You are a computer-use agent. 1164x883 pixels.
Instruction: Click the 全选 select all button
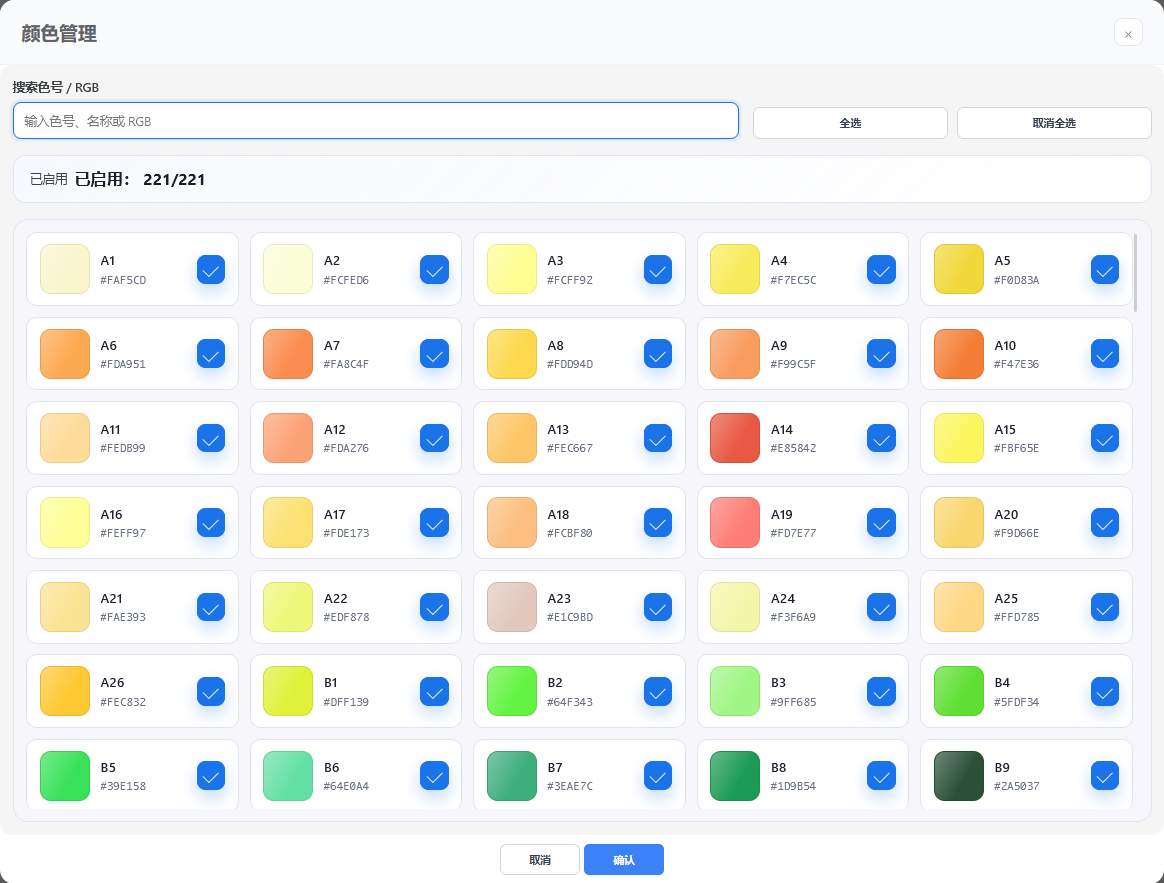coord(850,123)
